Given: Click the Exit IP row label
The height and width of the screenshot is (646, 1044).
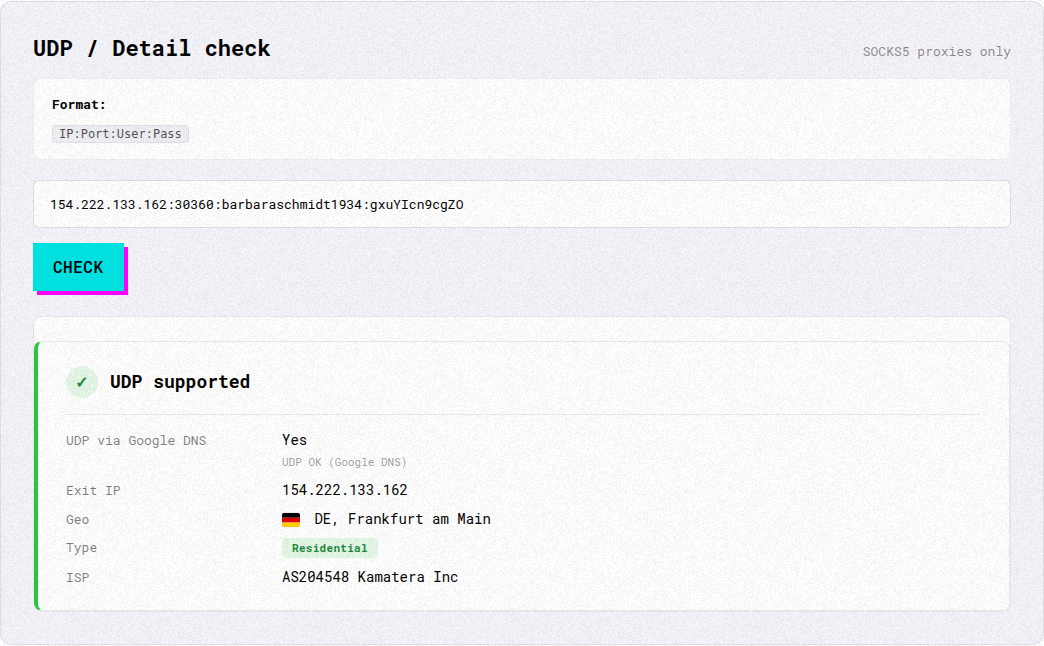Looking at the screenshot, I should click(x=93, y=491).
